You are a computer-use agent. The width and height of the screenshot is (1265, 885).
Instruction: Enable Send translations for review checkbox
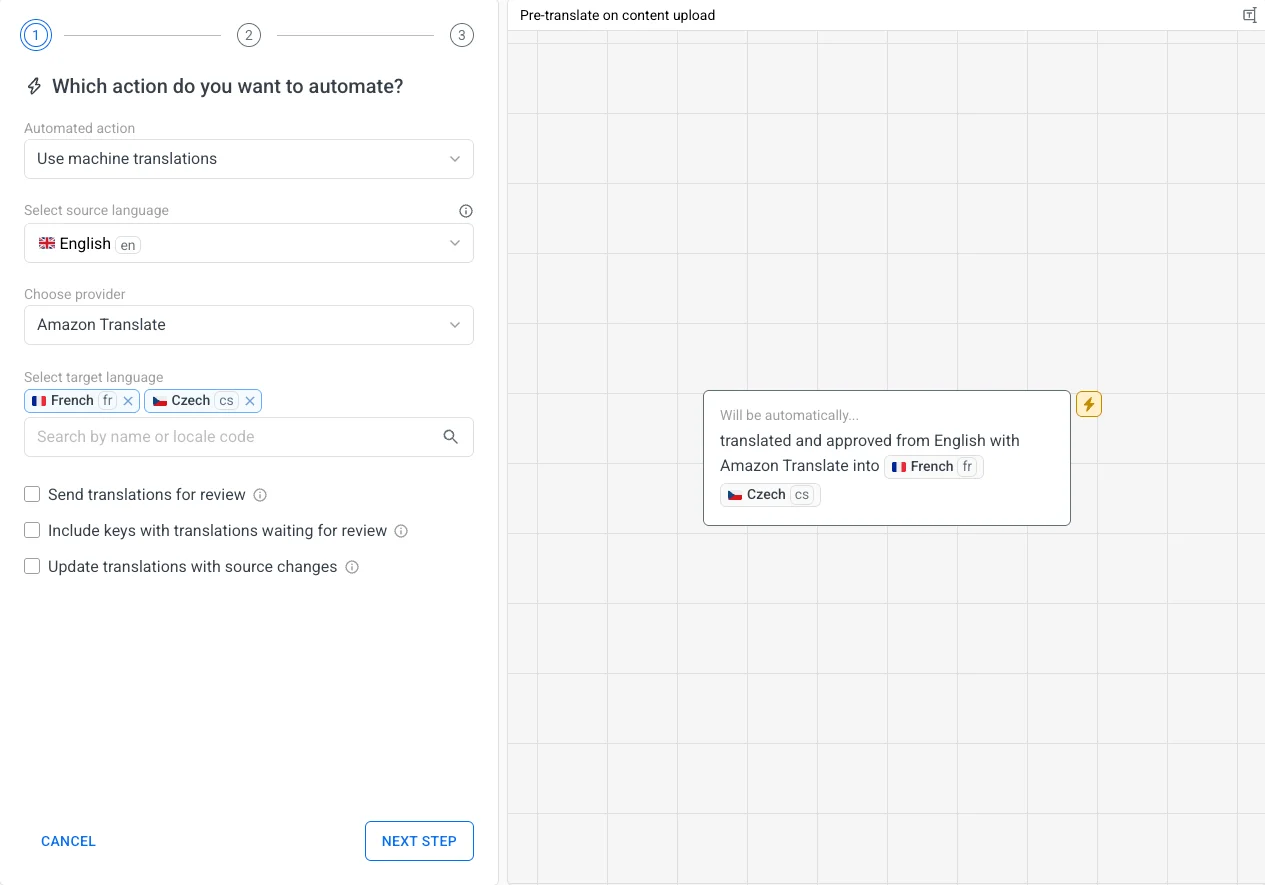[32, 495]
